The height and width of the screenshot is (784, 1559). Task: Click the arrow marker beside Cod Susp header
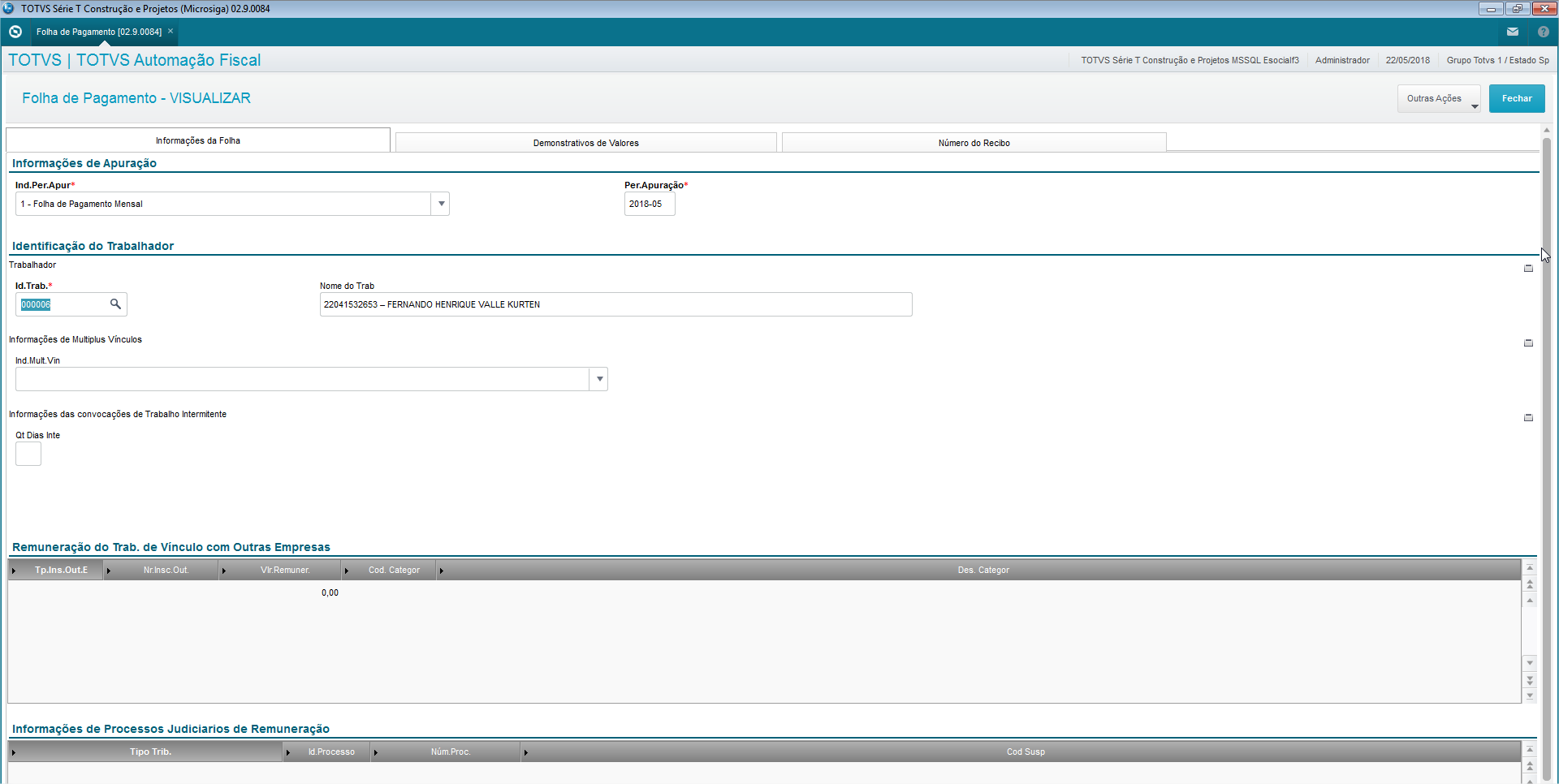click(526, 752)
